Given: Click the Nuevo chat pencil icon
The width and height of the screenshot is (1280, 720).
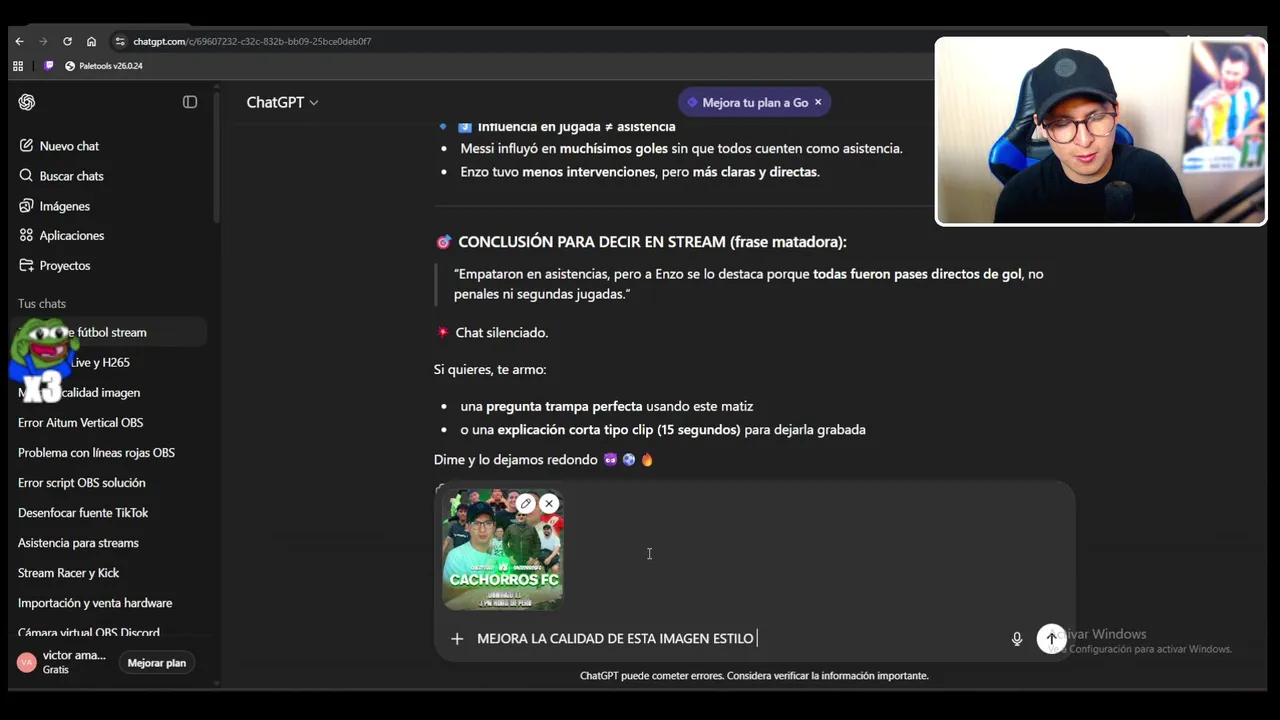Looking at the screenshot, I should (x=27, y=146).
